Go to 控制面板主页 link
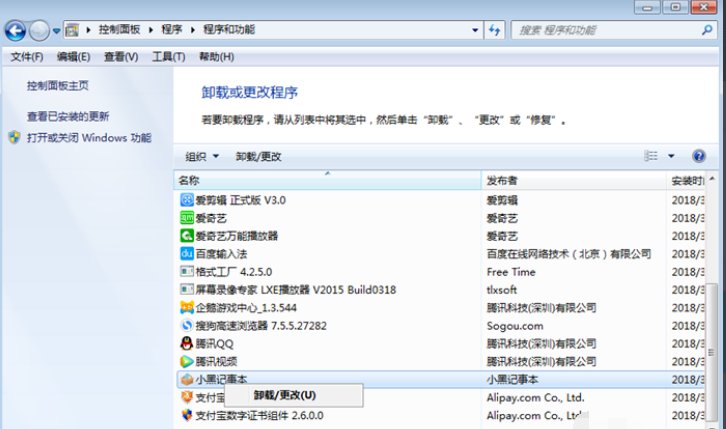 [57, 86]
